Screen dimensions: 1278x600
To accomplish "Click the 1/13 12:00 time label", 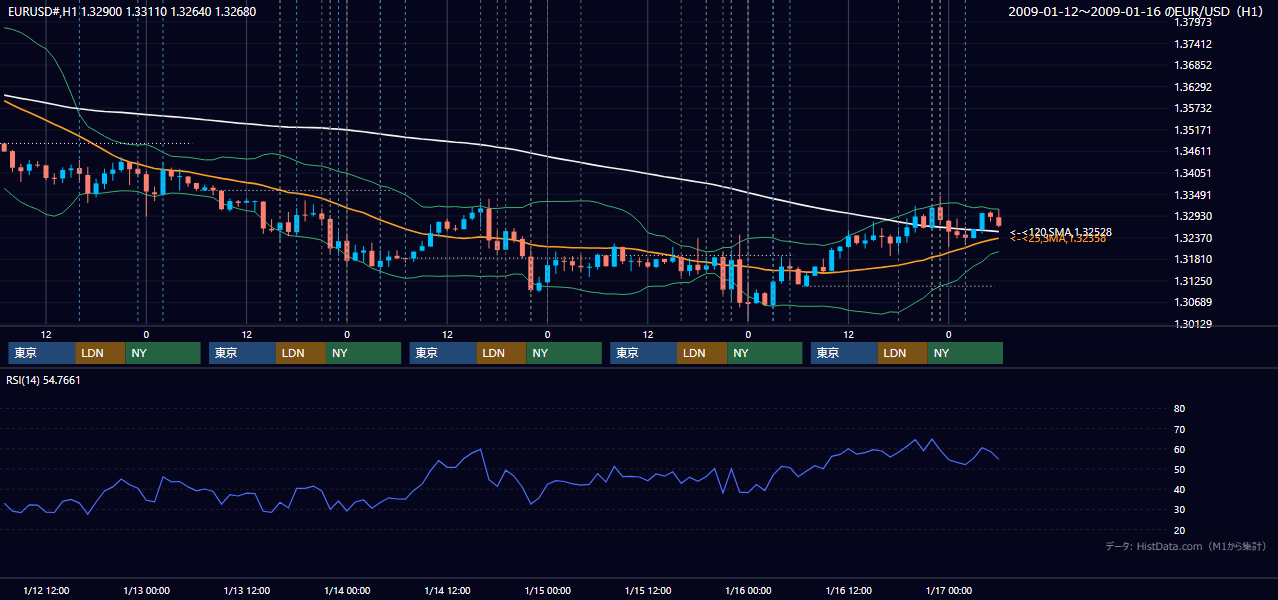I will pyautogui.click(x=247, y=591).
